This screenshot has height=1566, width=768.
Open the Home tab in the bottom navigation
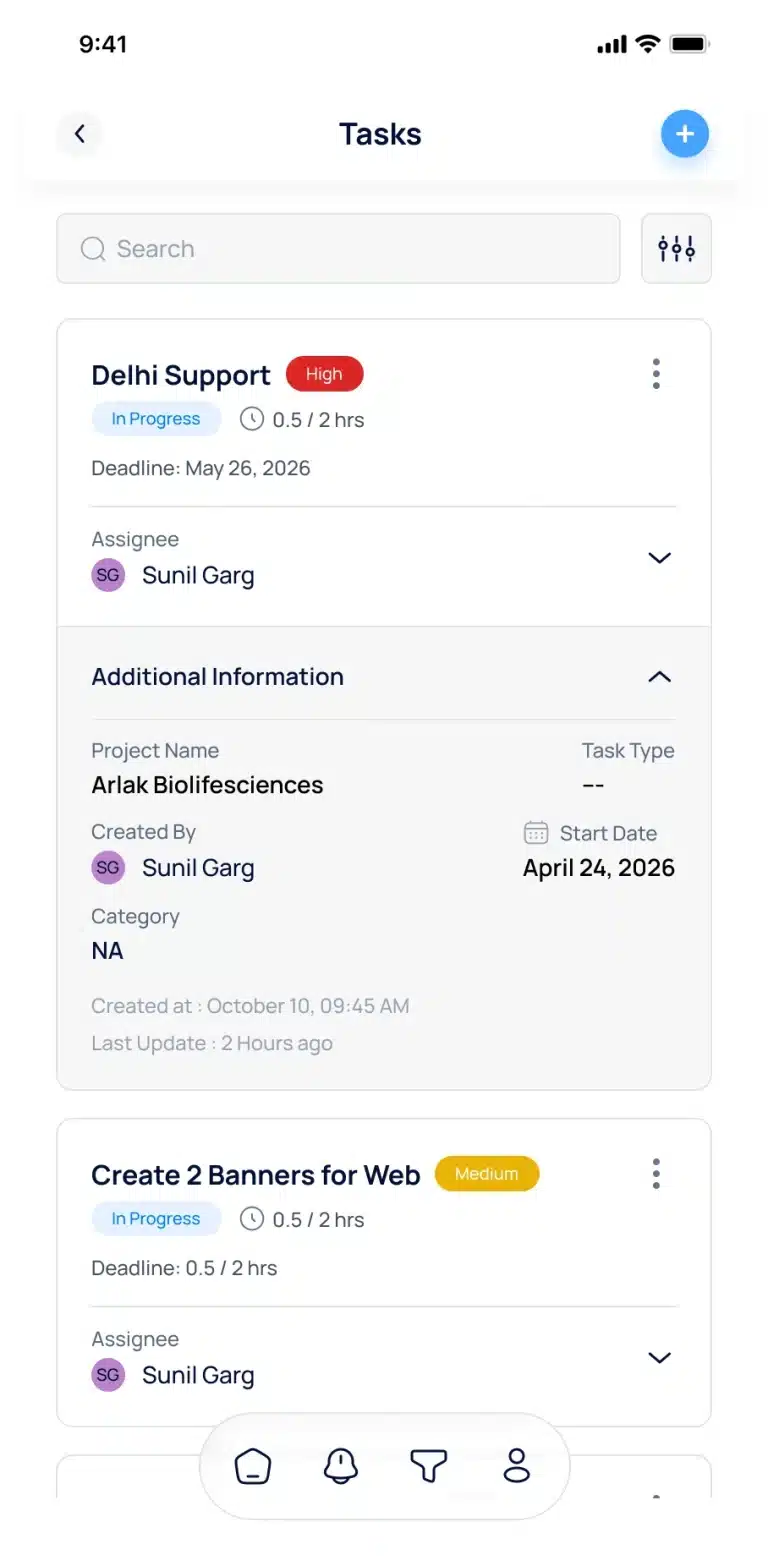tap(253, 1467)
